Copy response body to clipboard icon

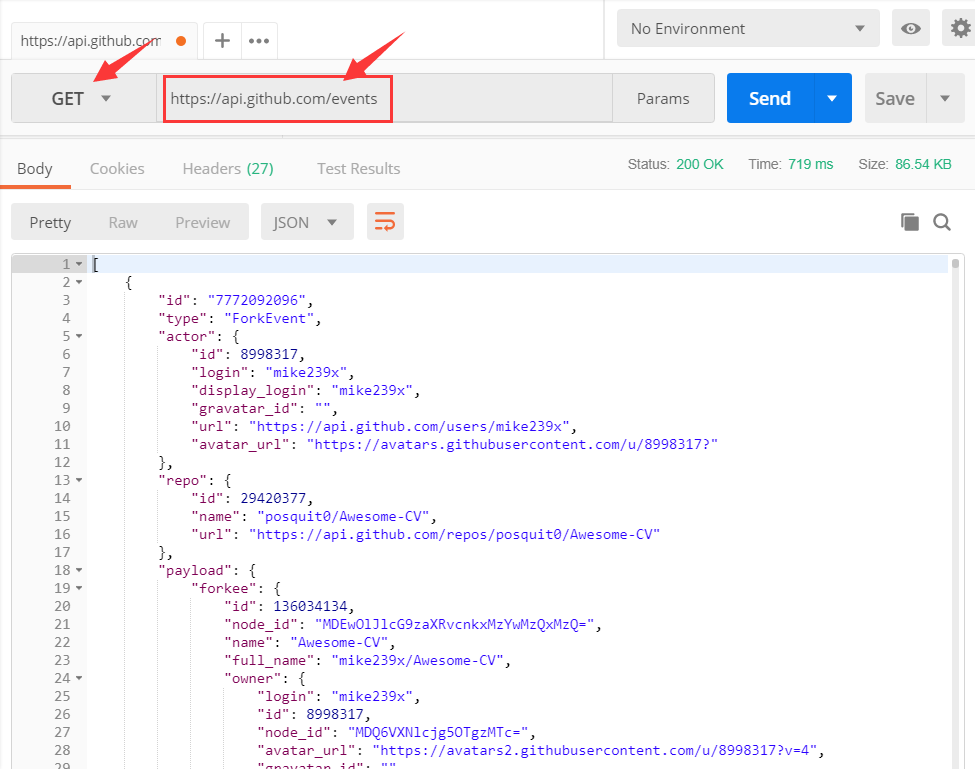(909, 222)
